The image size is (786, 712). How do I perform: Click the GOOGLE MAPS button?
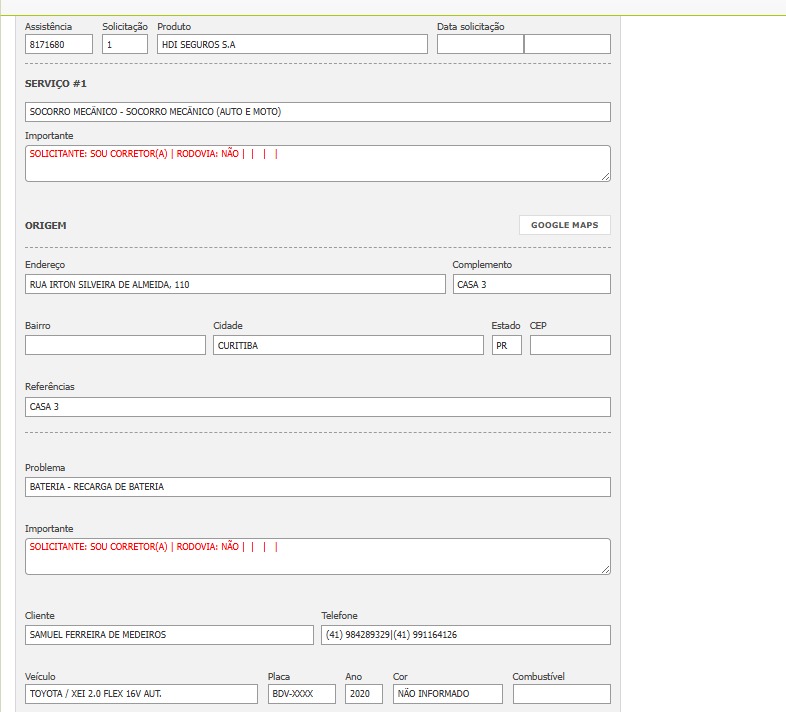564,225
